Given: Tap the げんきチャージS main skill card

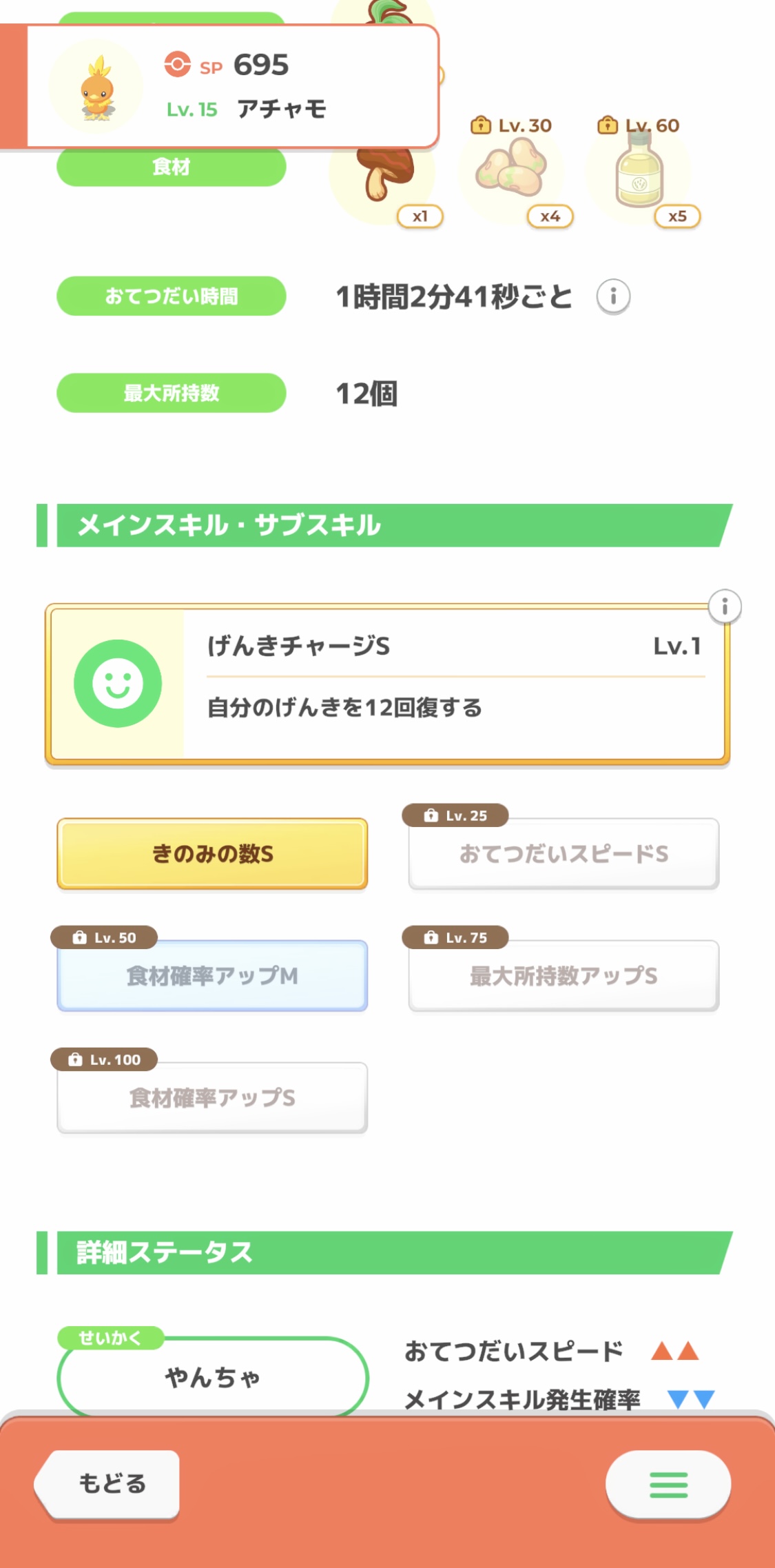Looking at the screenshot, I should click(x=455, y=684).
